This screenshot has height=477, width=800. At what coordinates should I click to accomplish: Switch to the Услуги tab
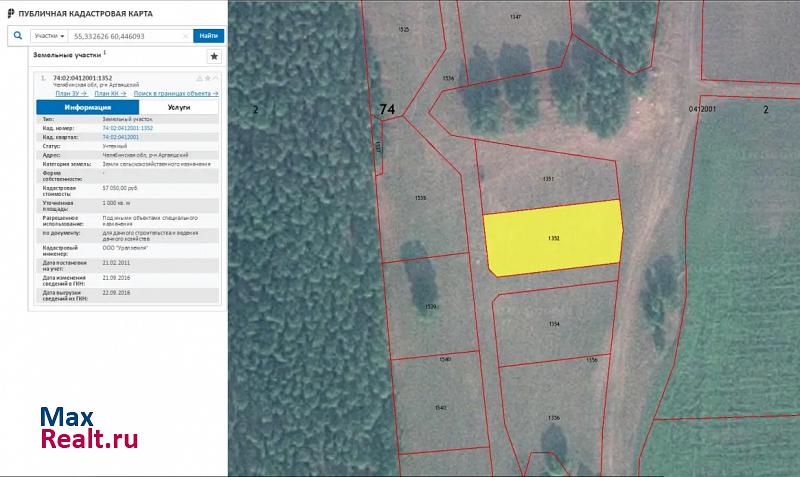[179, 106]
